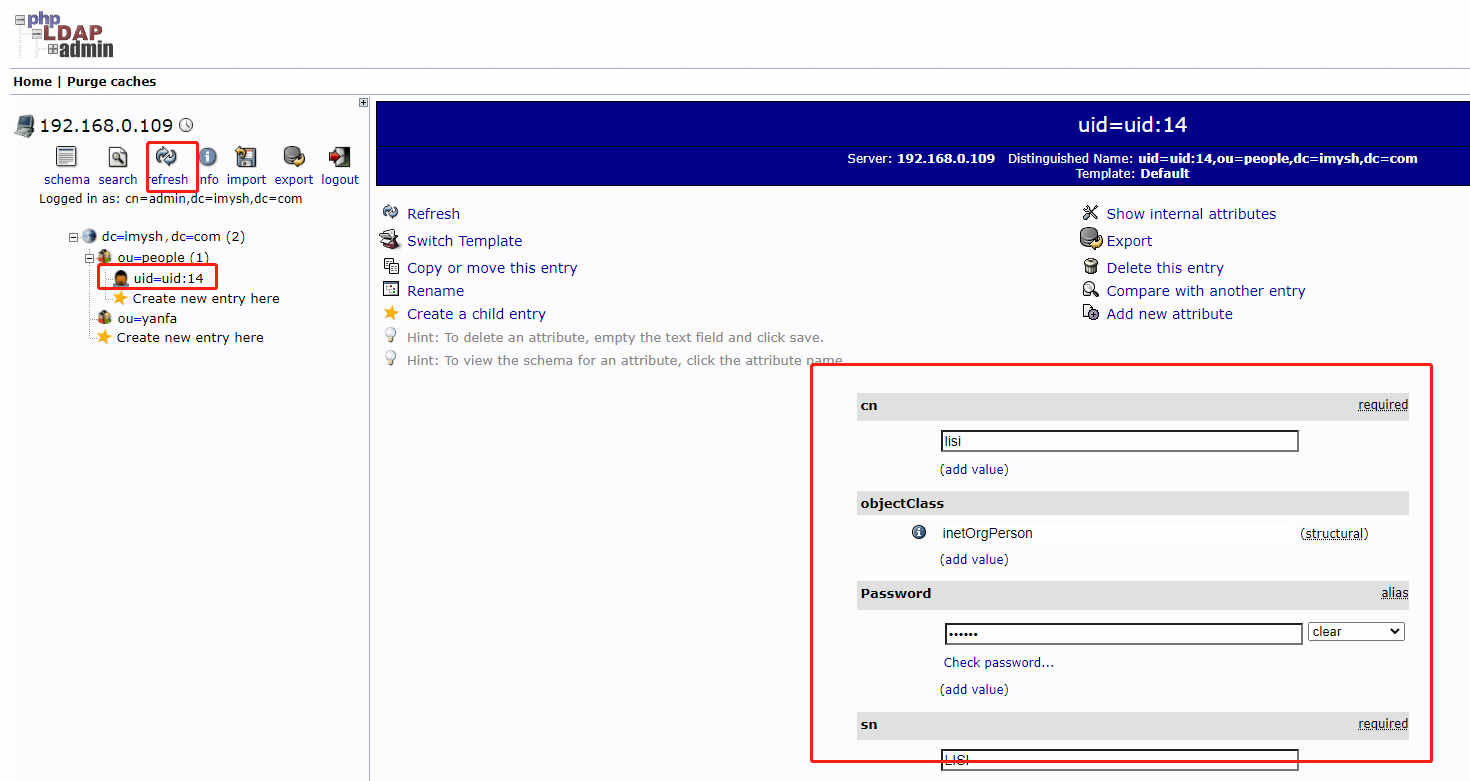Viewport: 1470px width, 781px height.
Task: Open server info via the info icon
Action: [x=209, y=158]
